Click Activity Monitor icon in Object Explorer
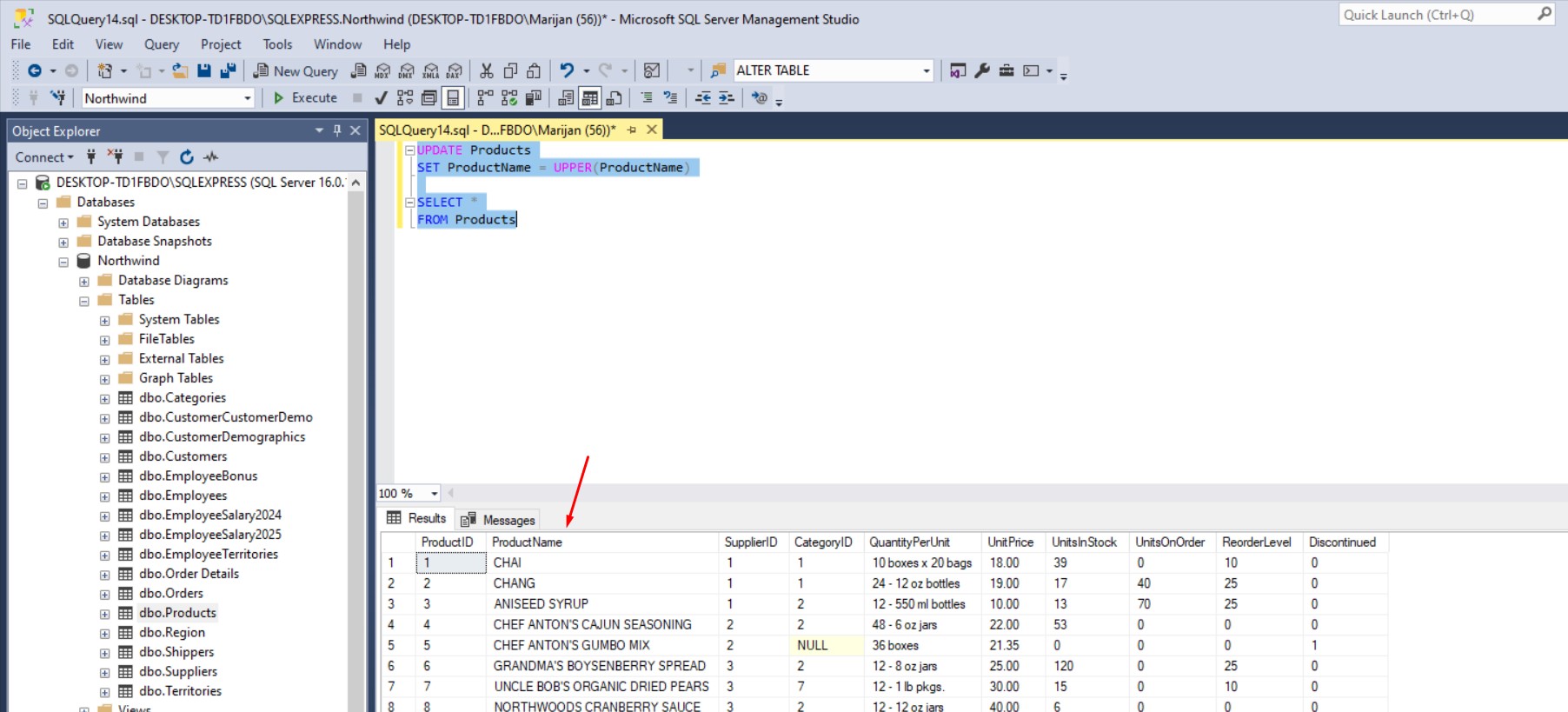This screenshot has height=712, width=1568. pyautogui.click(x=210, y=157)
